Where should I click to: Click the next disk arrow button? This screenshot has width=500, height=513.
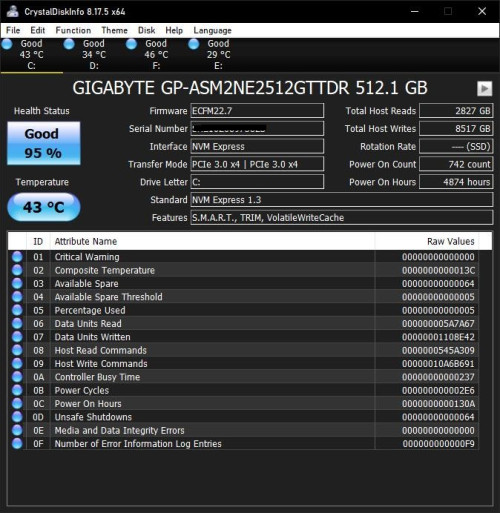coord(484,89)
